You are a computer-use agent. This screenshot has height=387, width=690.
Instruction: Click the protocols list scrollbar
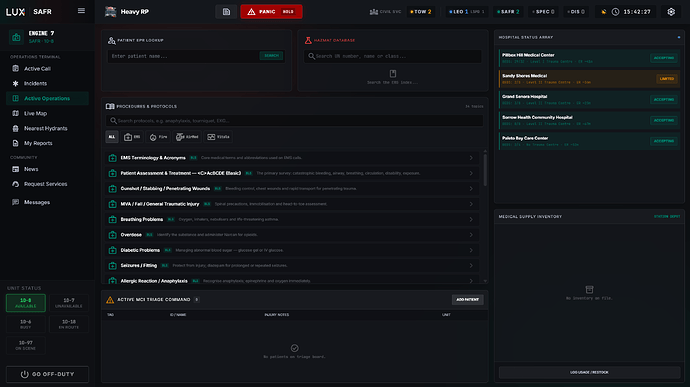tap(485, 170)
